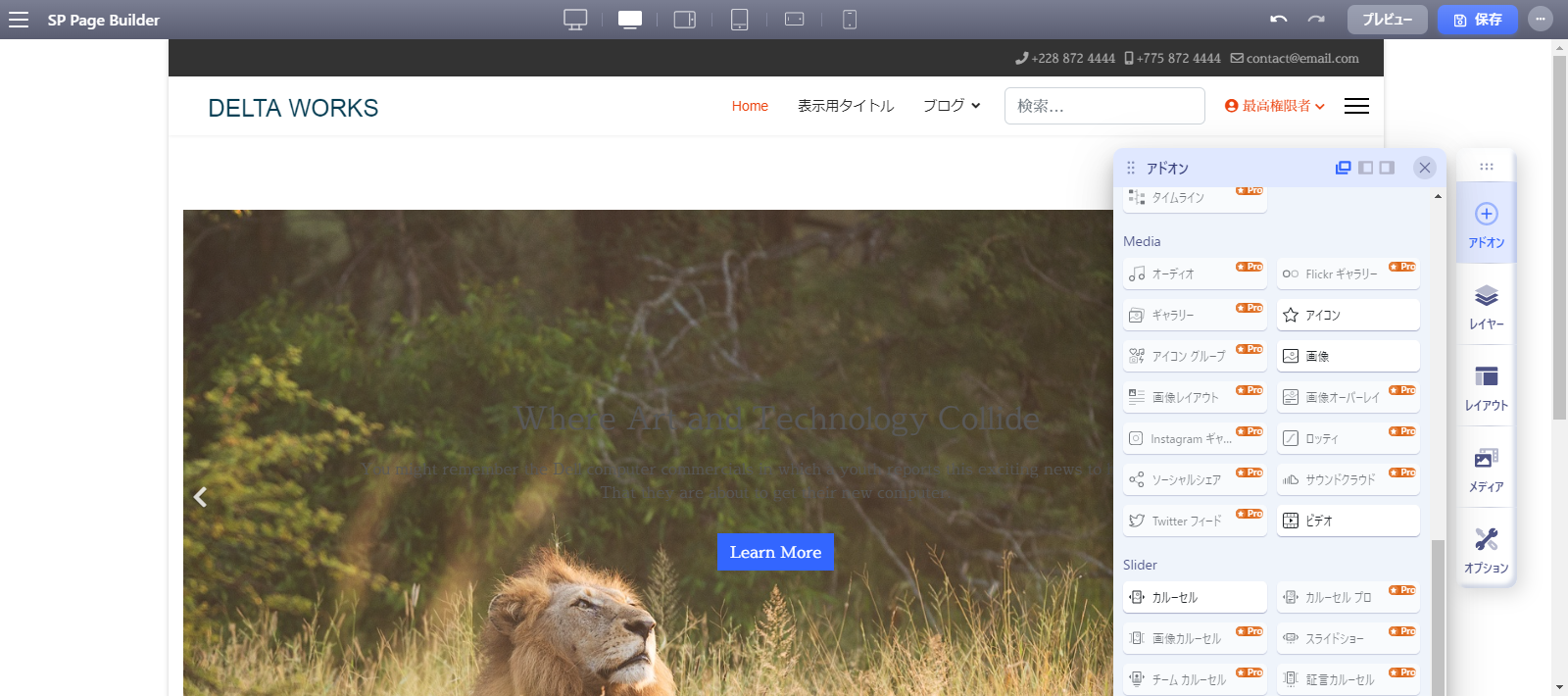Open the アドオン tab in right sidebar
Screen dimensions: 1568x696
click(x=1486, y=224)
